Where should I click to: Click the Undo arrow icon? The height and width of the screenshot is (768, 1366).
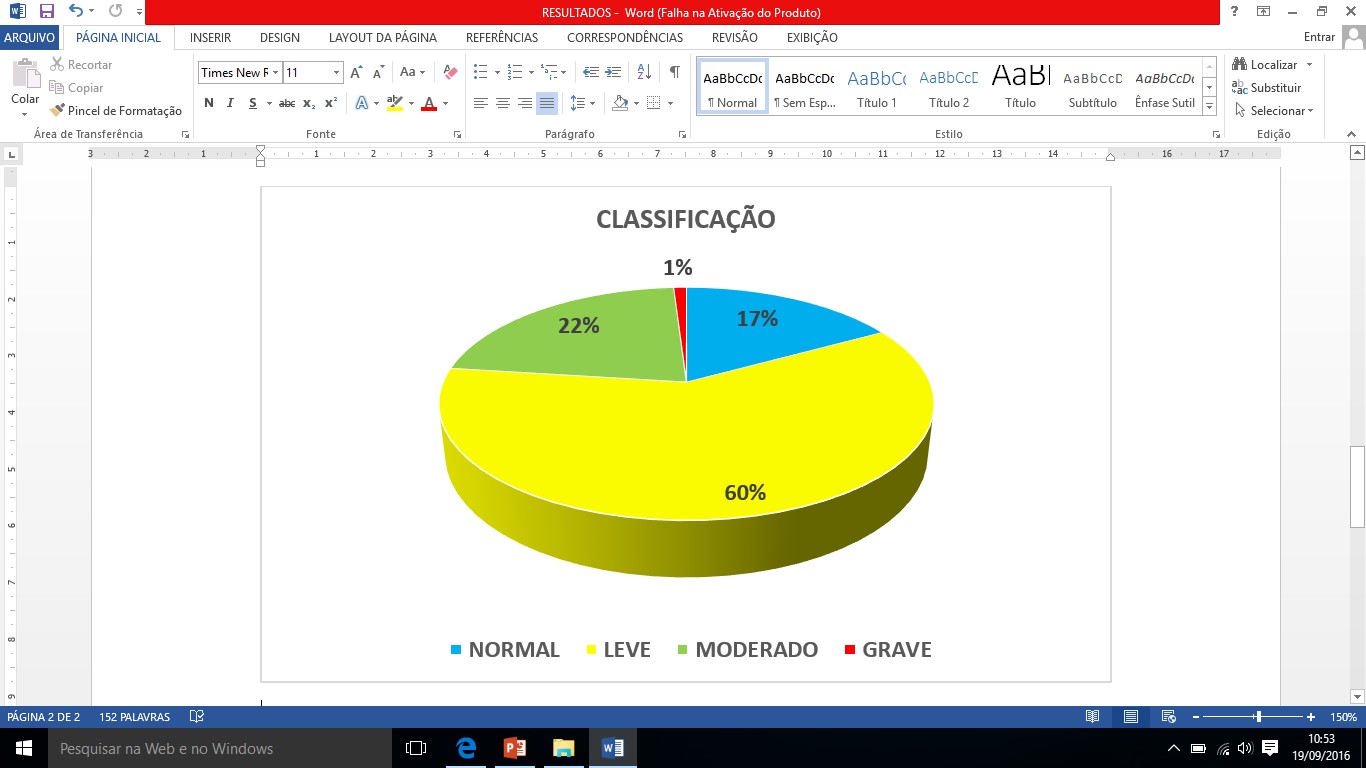pos(76,12)
